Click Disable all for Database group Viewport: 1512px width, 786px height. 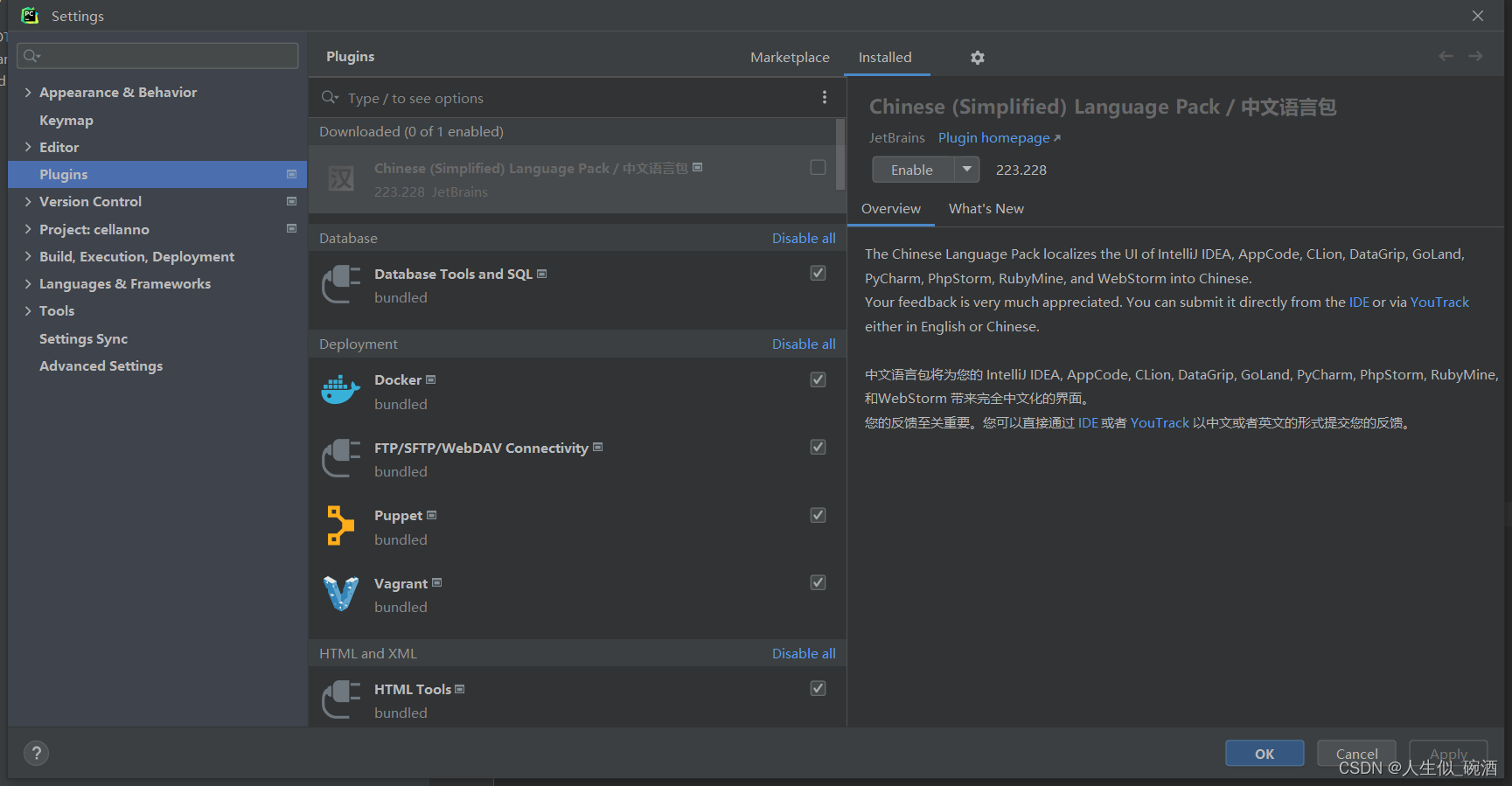click(804, 238)
